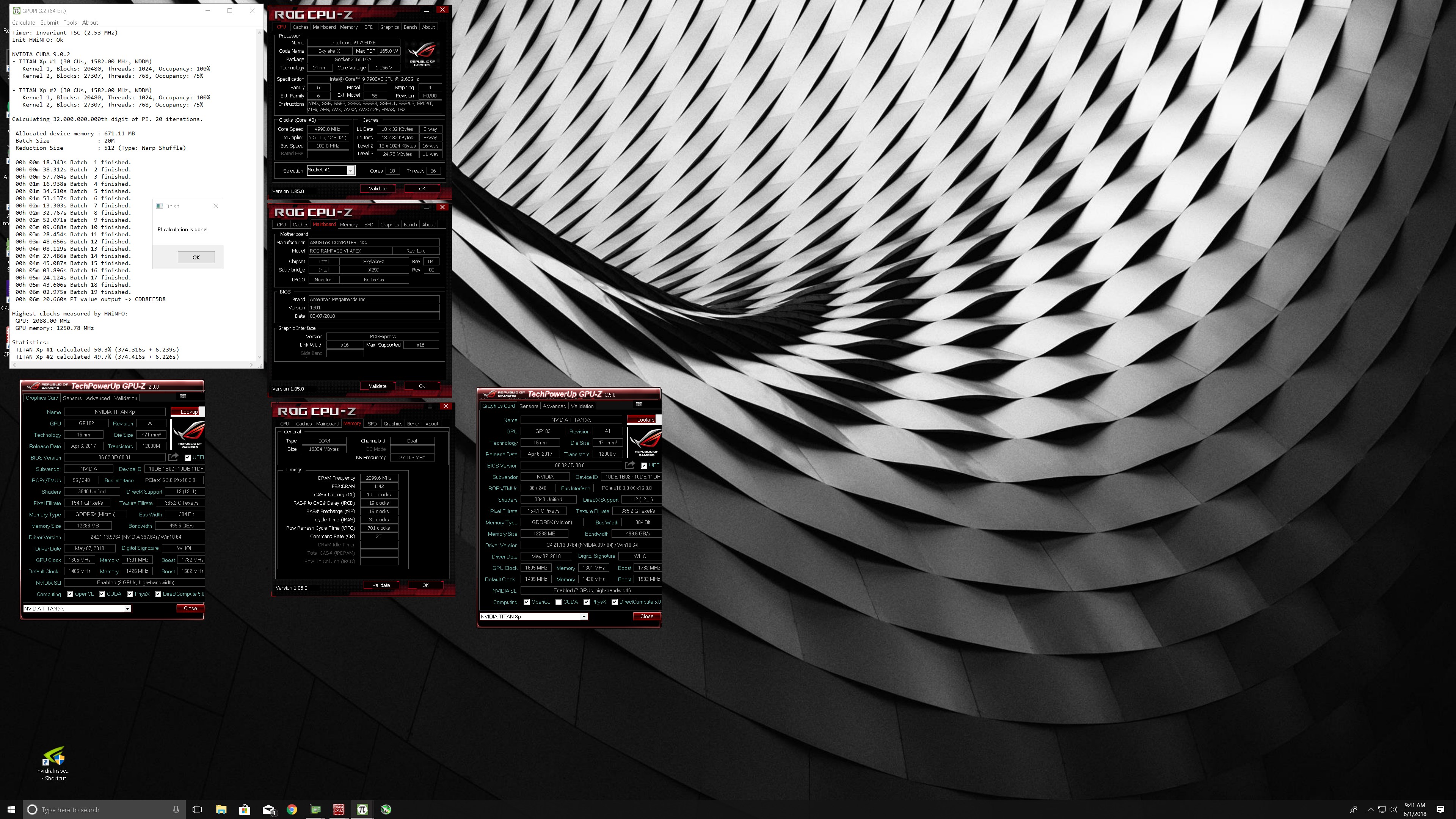This screenshot has height=819, width=1456.
Task: Open SPD tab in the Mainboard CPU-Z window
Action: pyautogui.click(x=369, y=224)
